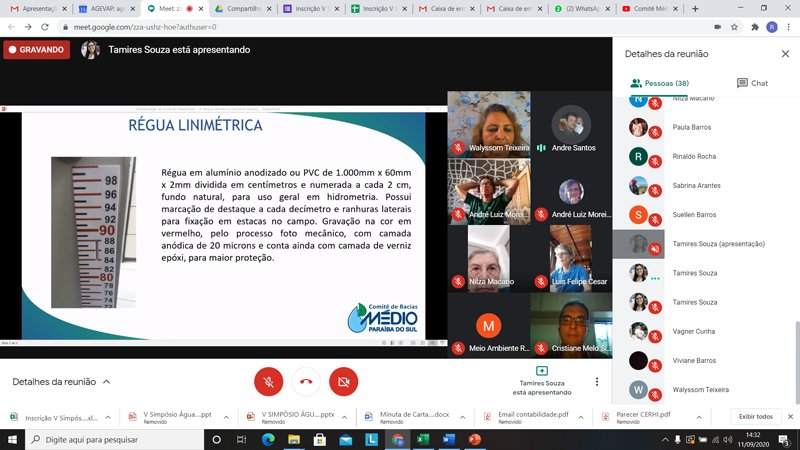Select Andre Santos video tile

coord(571,124)
